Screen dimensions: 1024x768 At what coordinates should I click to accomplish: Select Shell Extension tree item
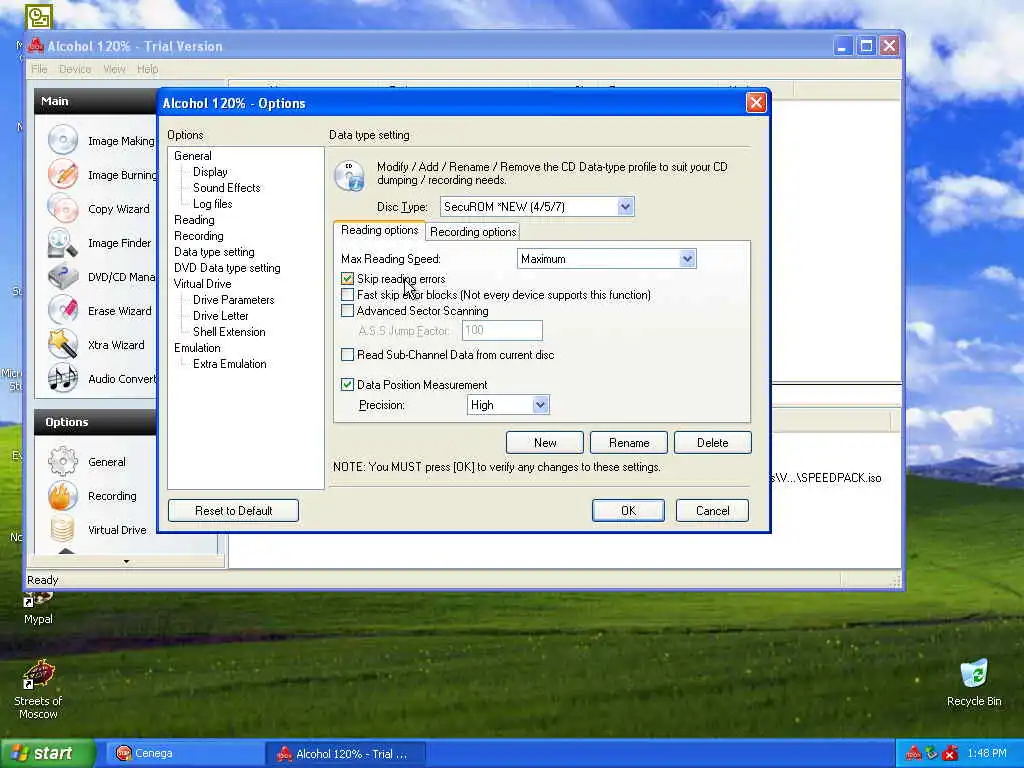coord(229,332)
